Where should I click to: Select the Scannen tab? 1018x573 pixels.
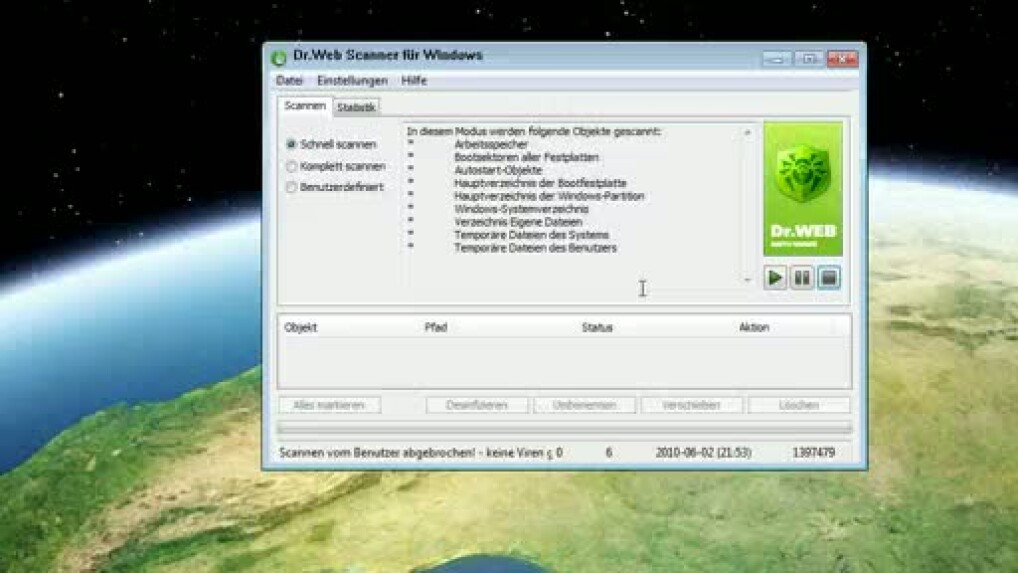[x=304, y=106]
